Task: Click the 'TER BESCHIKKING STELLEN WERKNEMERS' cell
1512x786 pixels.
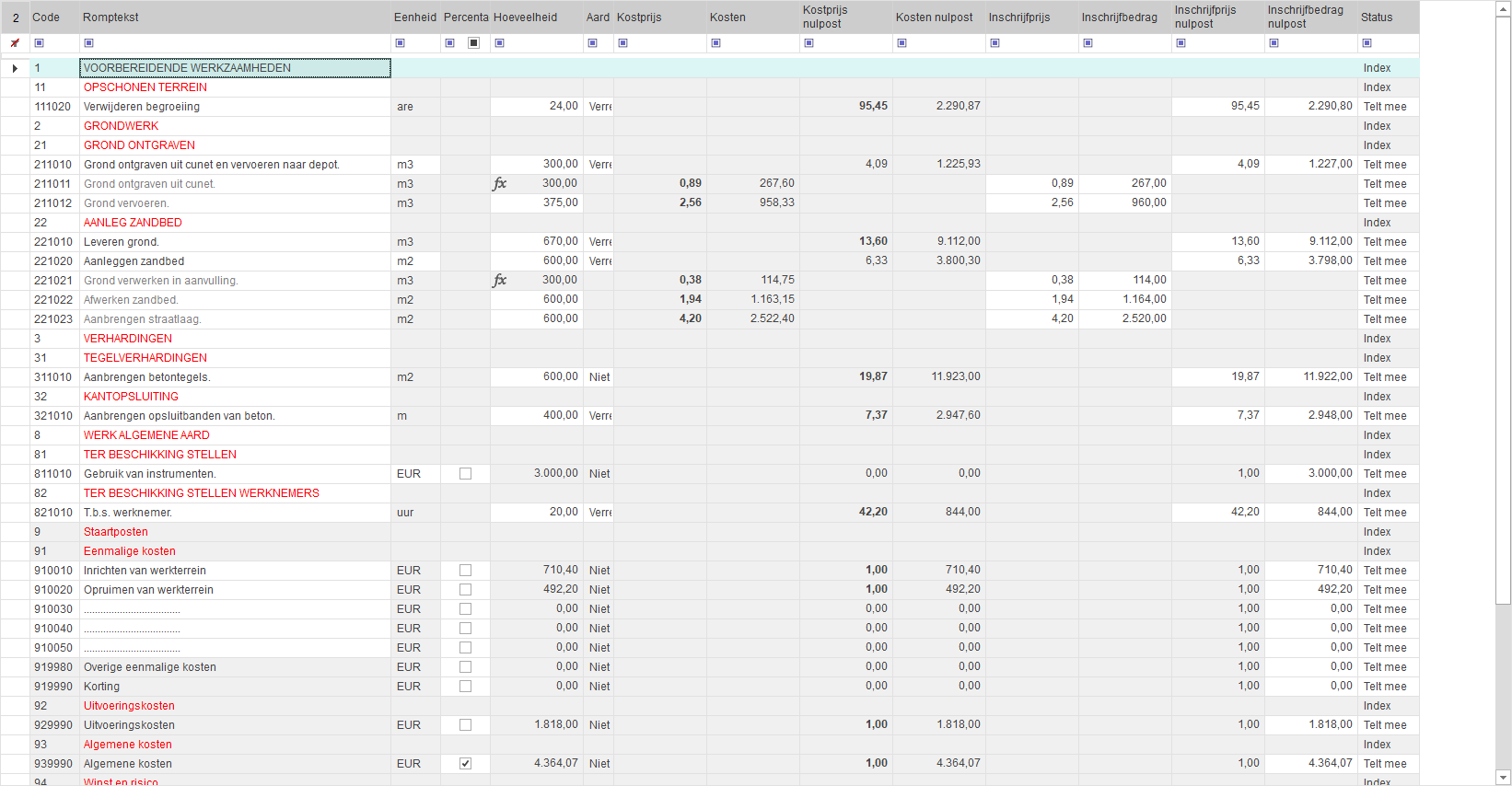Action: [235, 493]
